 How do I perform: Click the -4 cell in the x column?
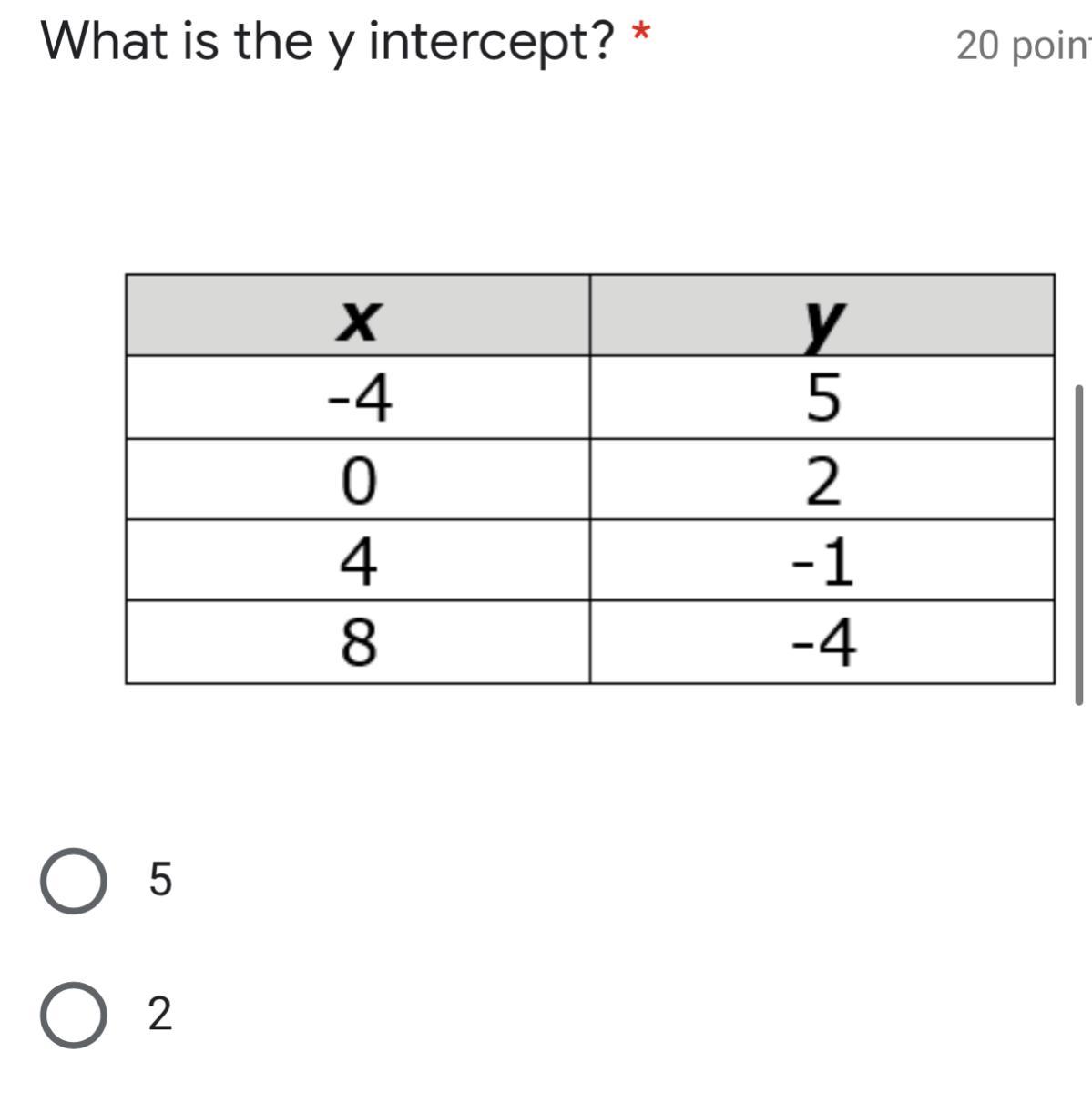pyautogui.click(x=358, y=397)
